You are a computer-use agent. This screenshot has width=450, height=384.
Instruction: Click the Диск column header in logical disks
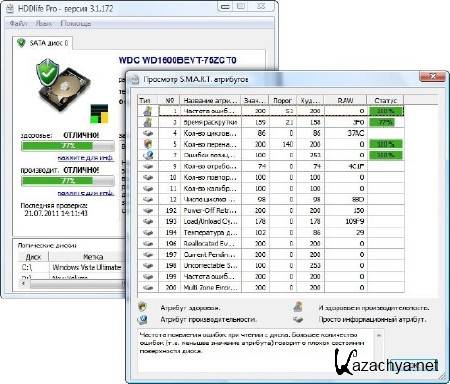pos(33,257)
